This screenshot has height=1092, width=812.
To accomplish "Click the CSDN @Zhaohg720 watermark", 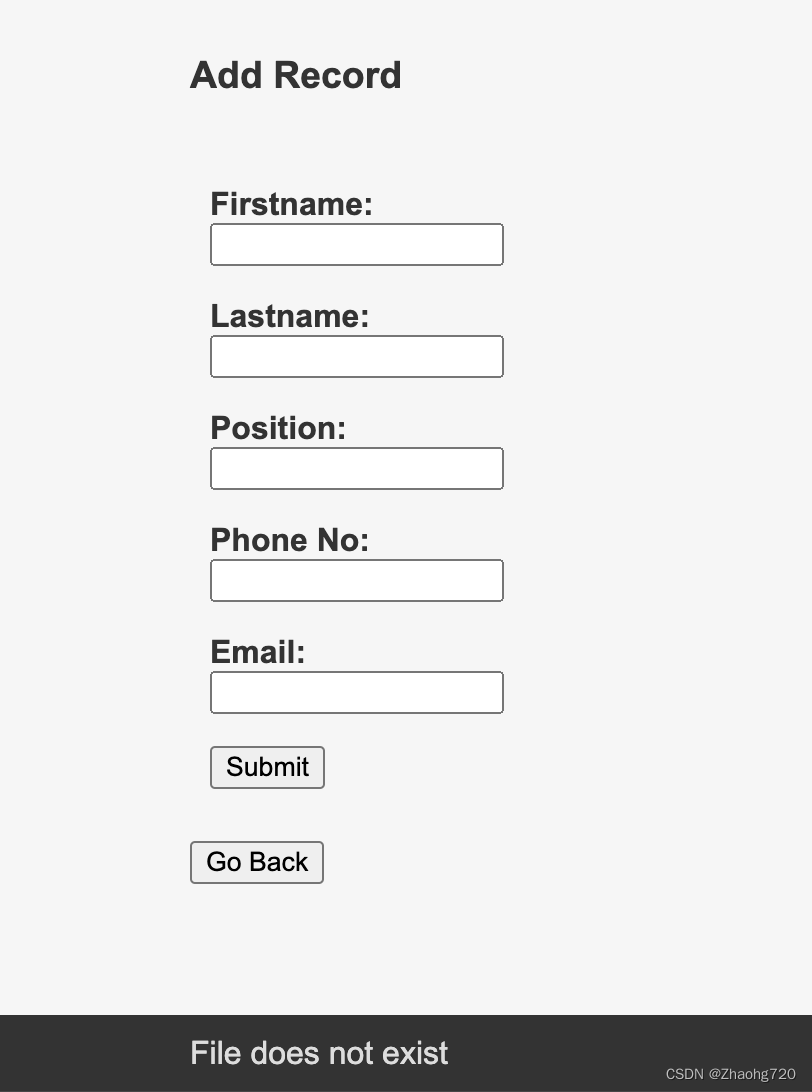I will coord(730,1074).
